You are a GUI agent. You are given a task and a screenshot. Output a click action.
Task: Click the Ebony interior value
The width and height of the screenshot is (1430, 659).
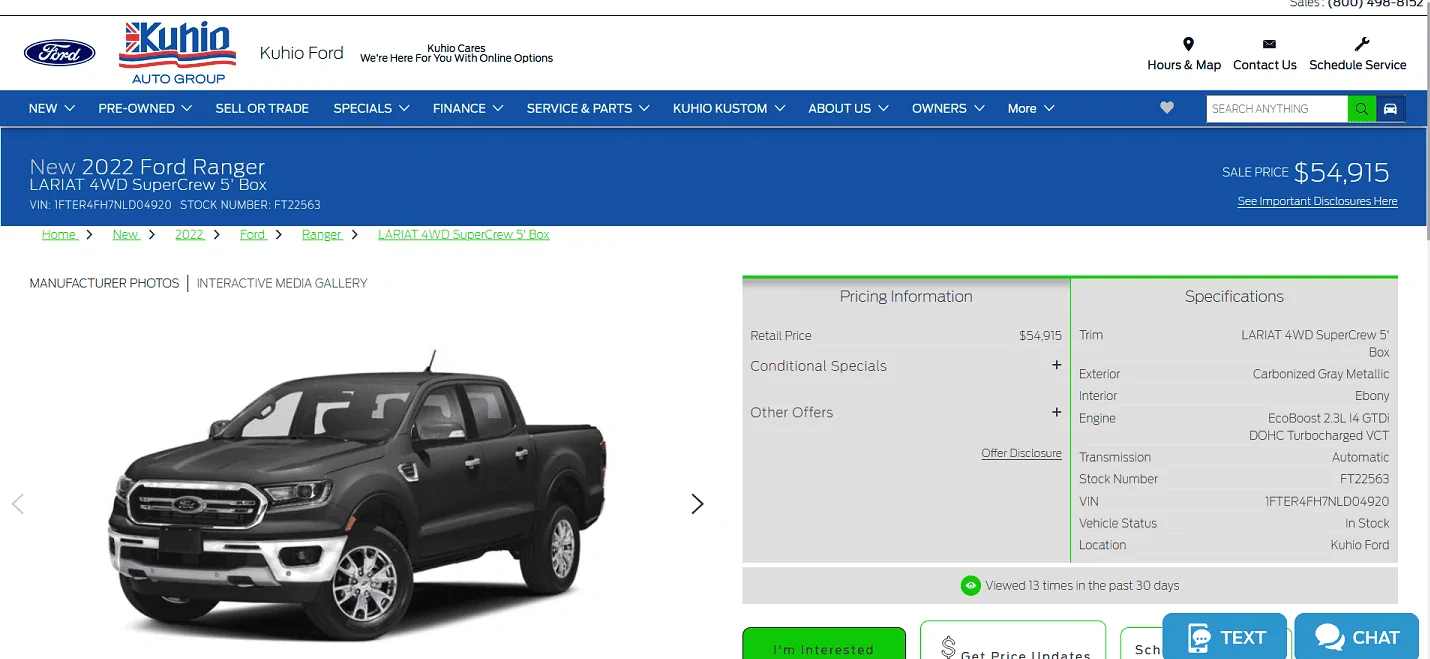(x=1372, y=396)
